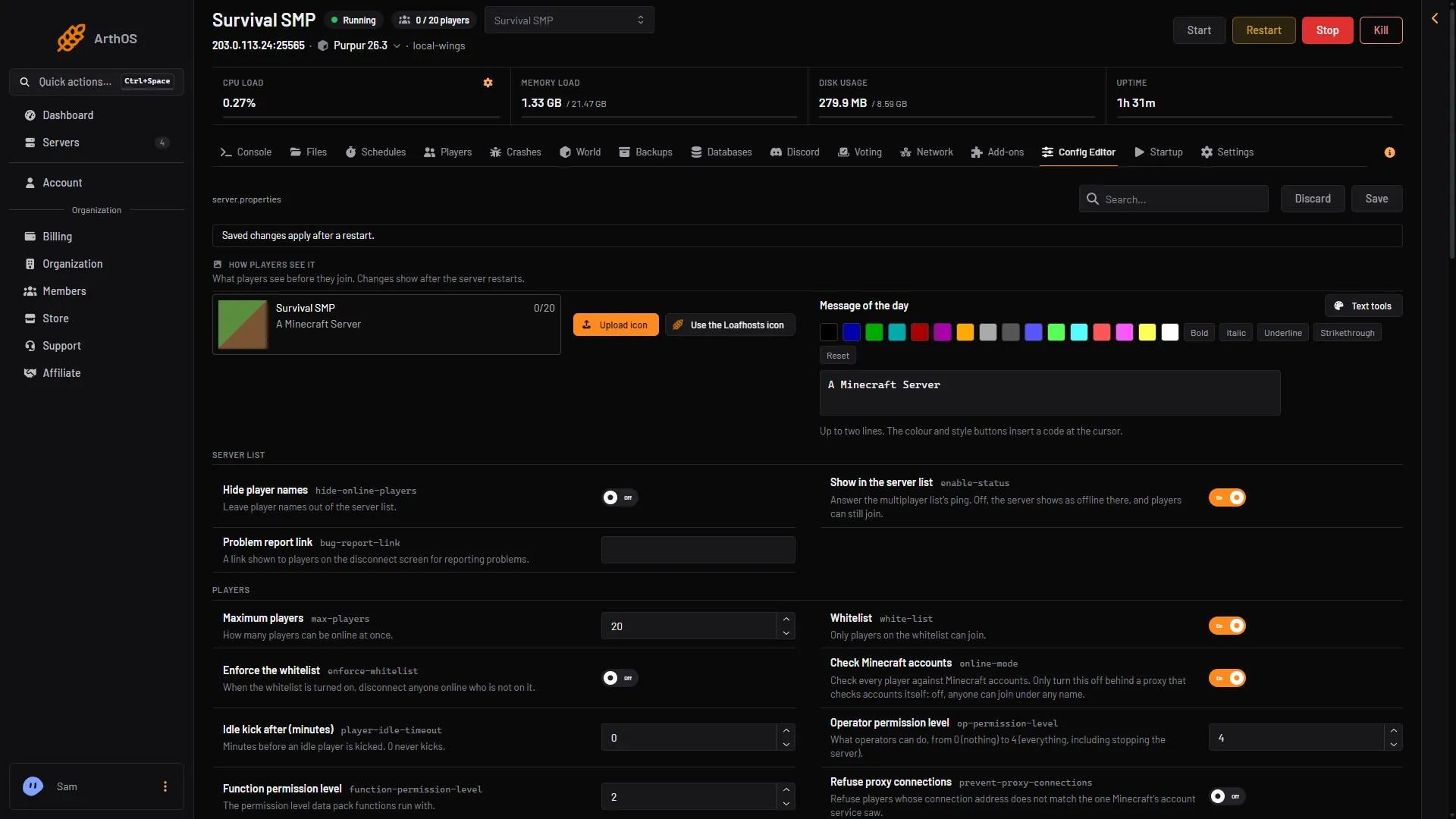Click the config Search field
This screenshot has width=1456, height=819.
click(x=1174, y=199)
